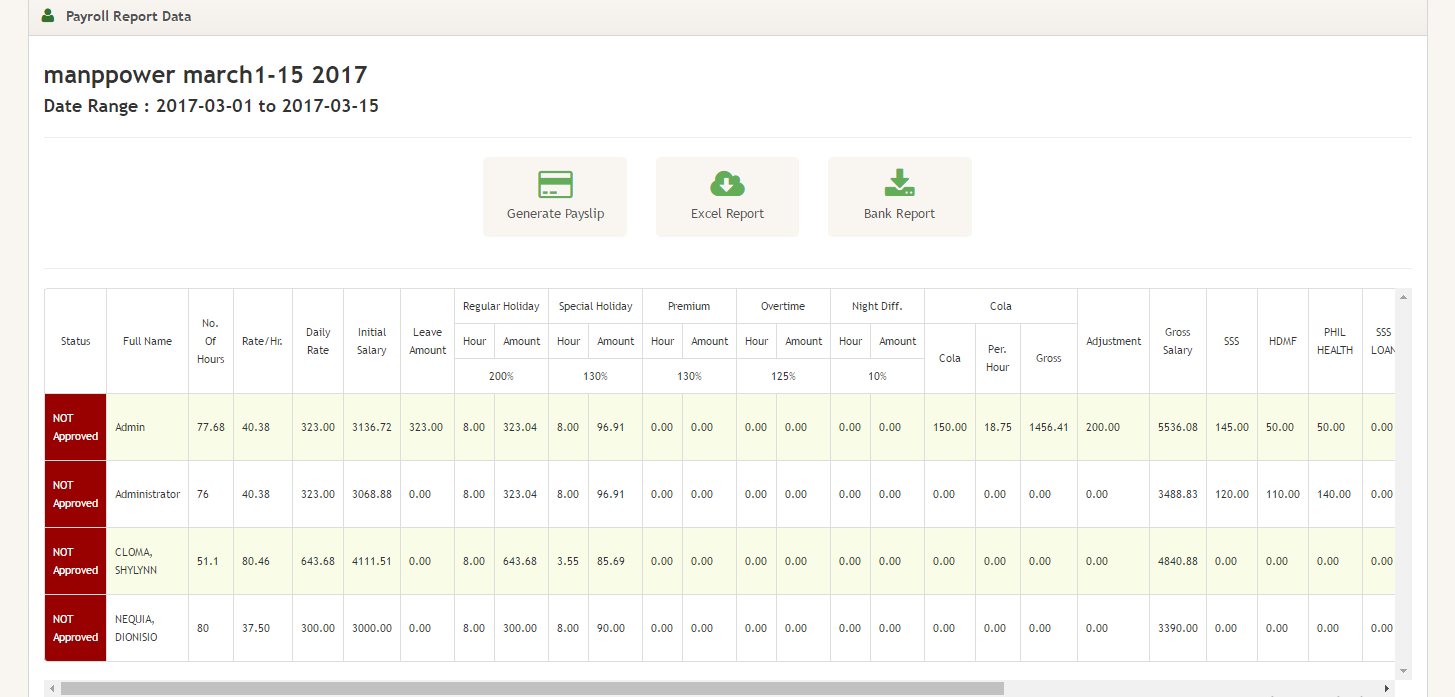1455x697 pixels.
Task: Click the "Initial Salary" column header
Action: (x=372, y=341)
